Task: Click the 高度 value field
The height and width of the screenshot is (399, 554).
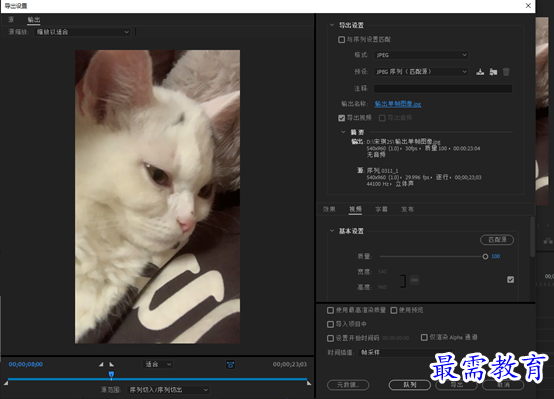Action: 382,287
